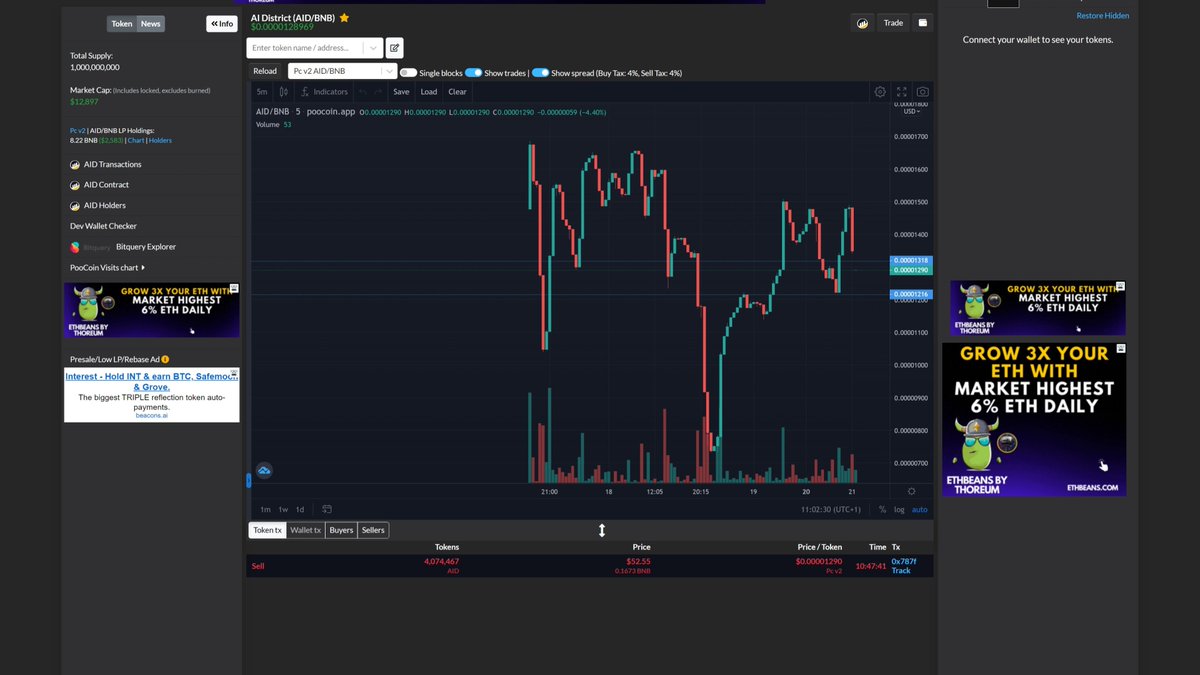Disable the Show trades switch
Image resolution: width=1200 pixels, height=675 pixels.
pyautogui.click(x=473, y=72)
